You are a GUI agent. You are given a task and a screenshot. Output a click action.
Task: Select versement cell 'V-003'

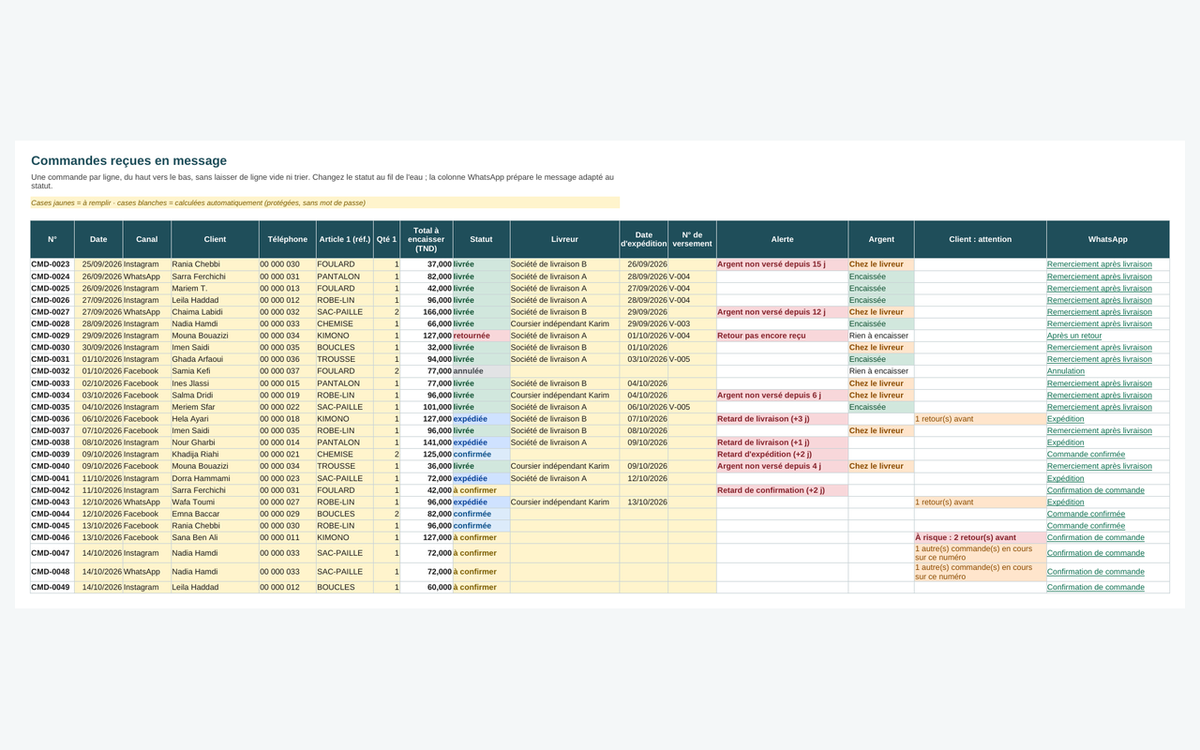(692, 324)
